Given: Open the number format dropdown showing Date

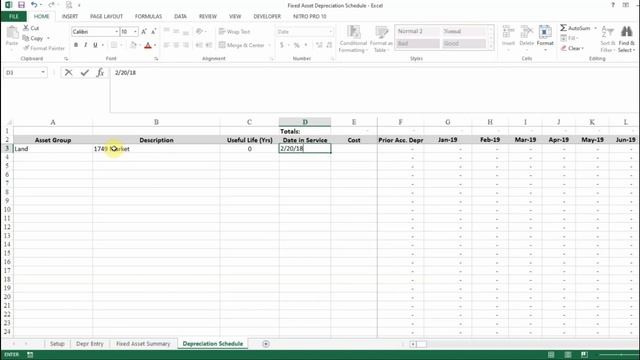Looking at the screenshot, I should pos(330,31).
